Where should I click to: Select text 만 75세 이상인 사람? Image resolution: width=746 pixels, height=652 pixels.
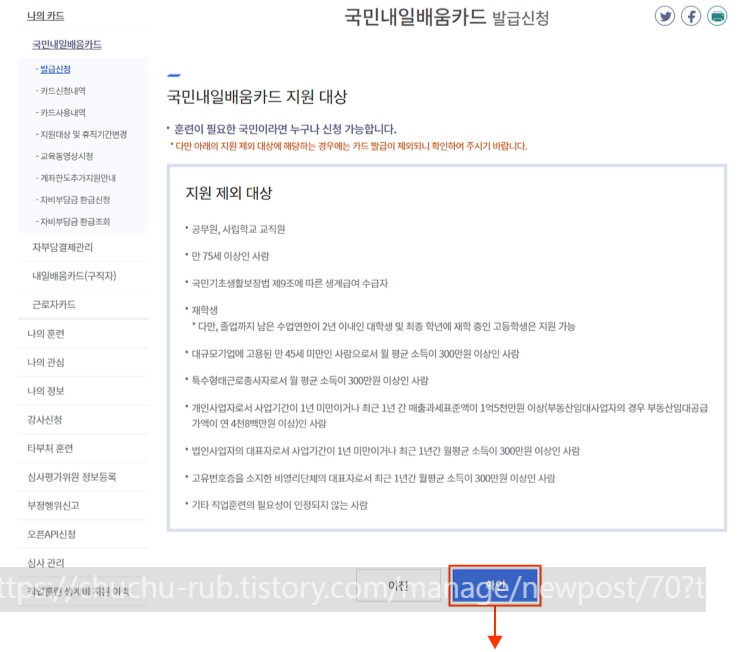tap(230, 257)
